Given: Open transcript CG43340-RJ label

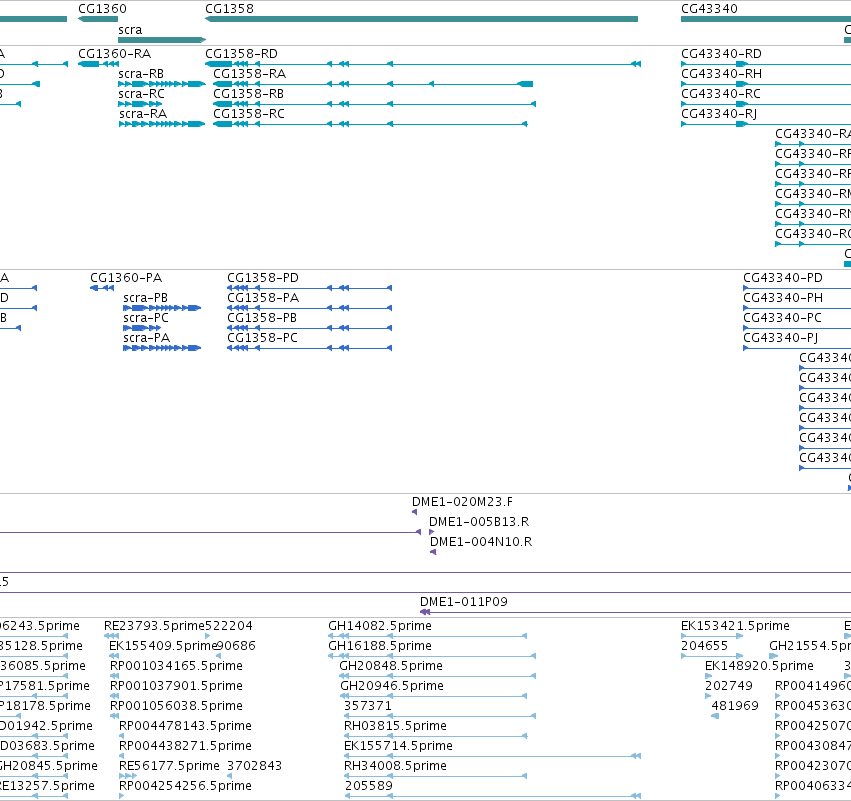Looking at the screenshot, I should 719,114.
